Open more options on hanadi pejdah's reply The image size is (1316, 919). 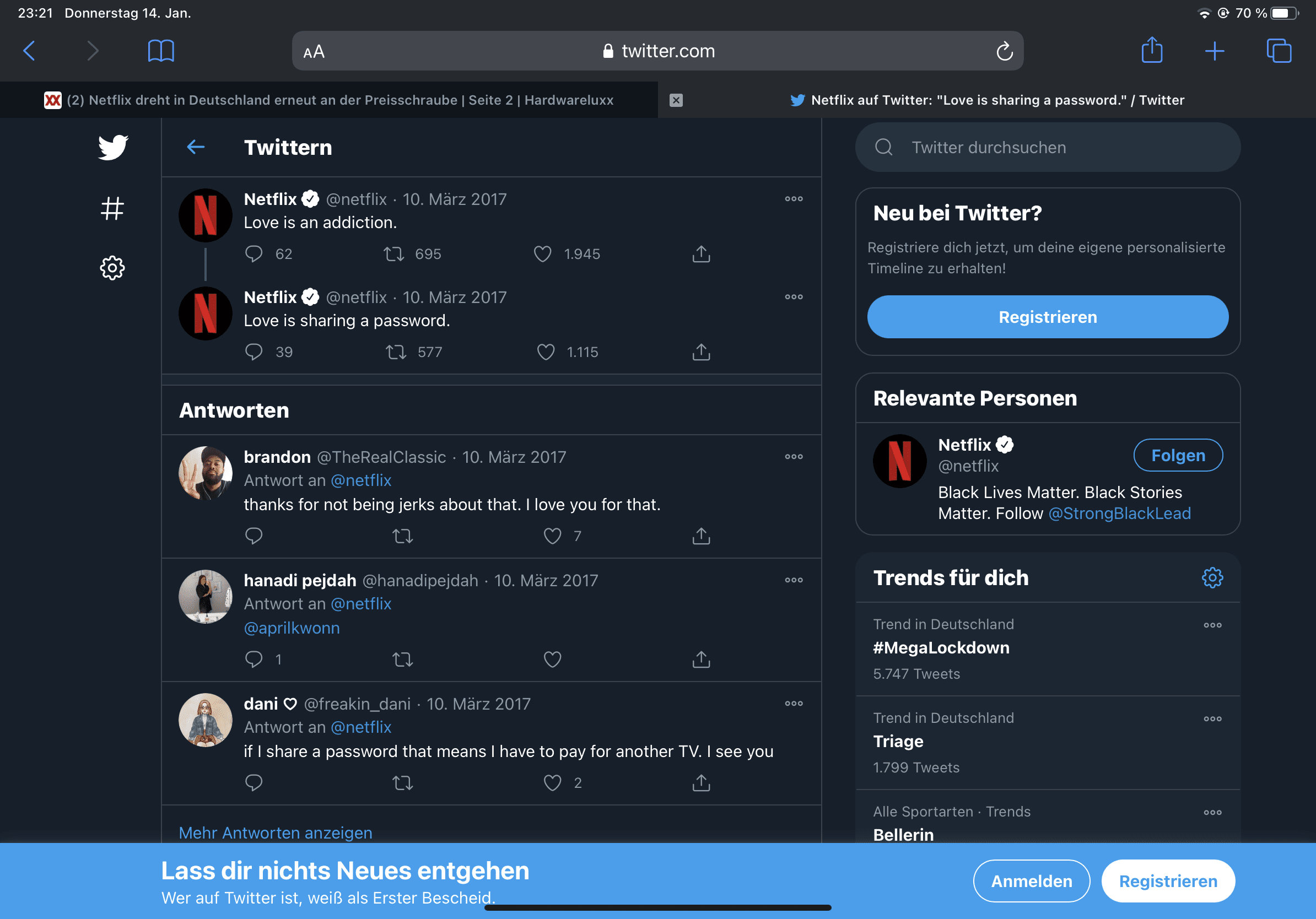click(x=794, y=580)
